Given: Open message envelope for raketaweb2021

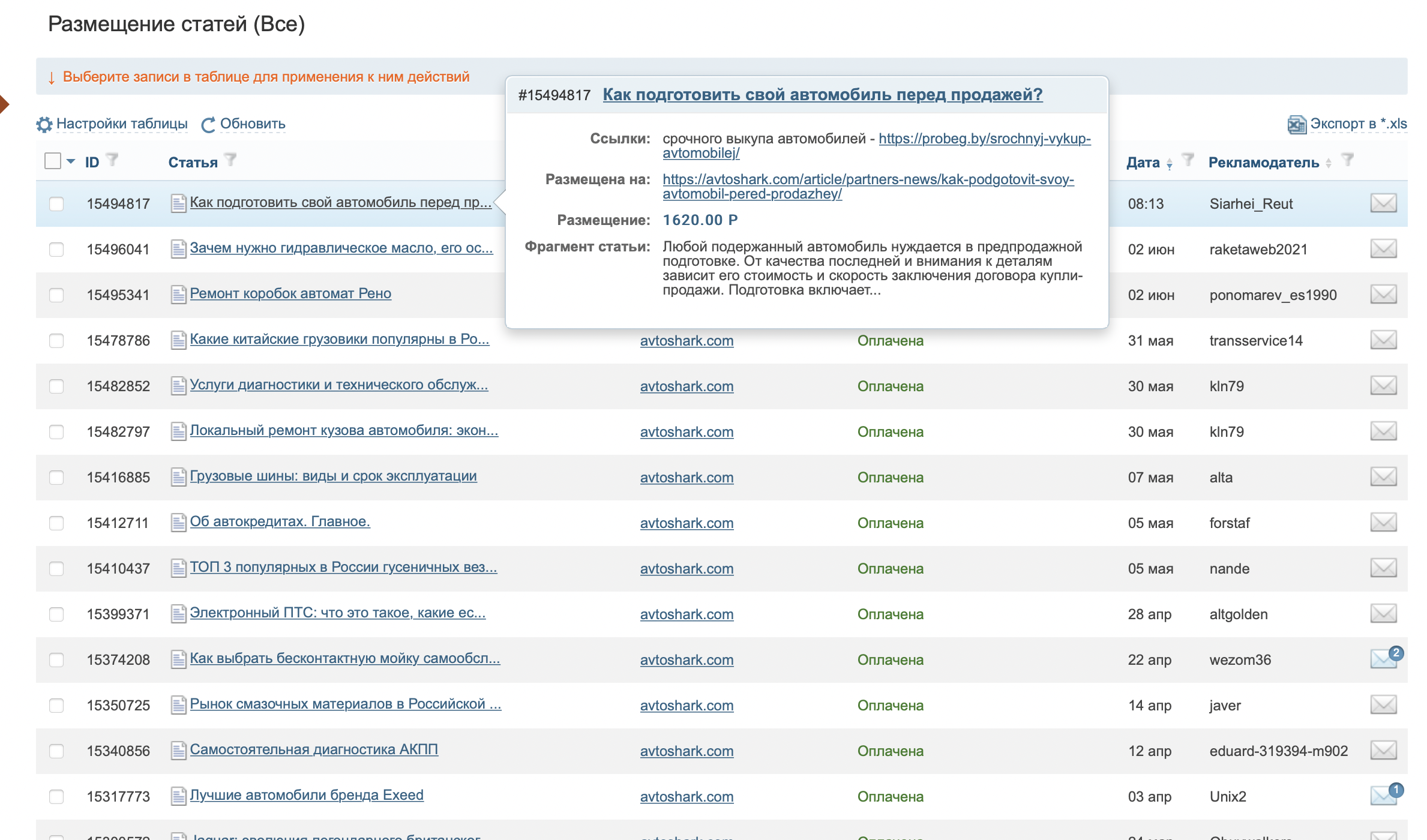Looking at the screenshot, I should 1384,248.
